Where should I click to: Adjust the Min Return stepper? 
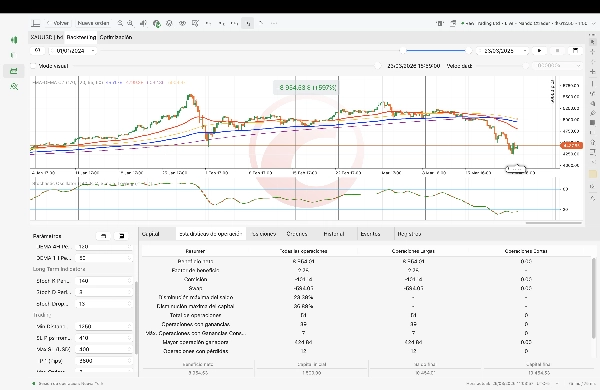130,326
